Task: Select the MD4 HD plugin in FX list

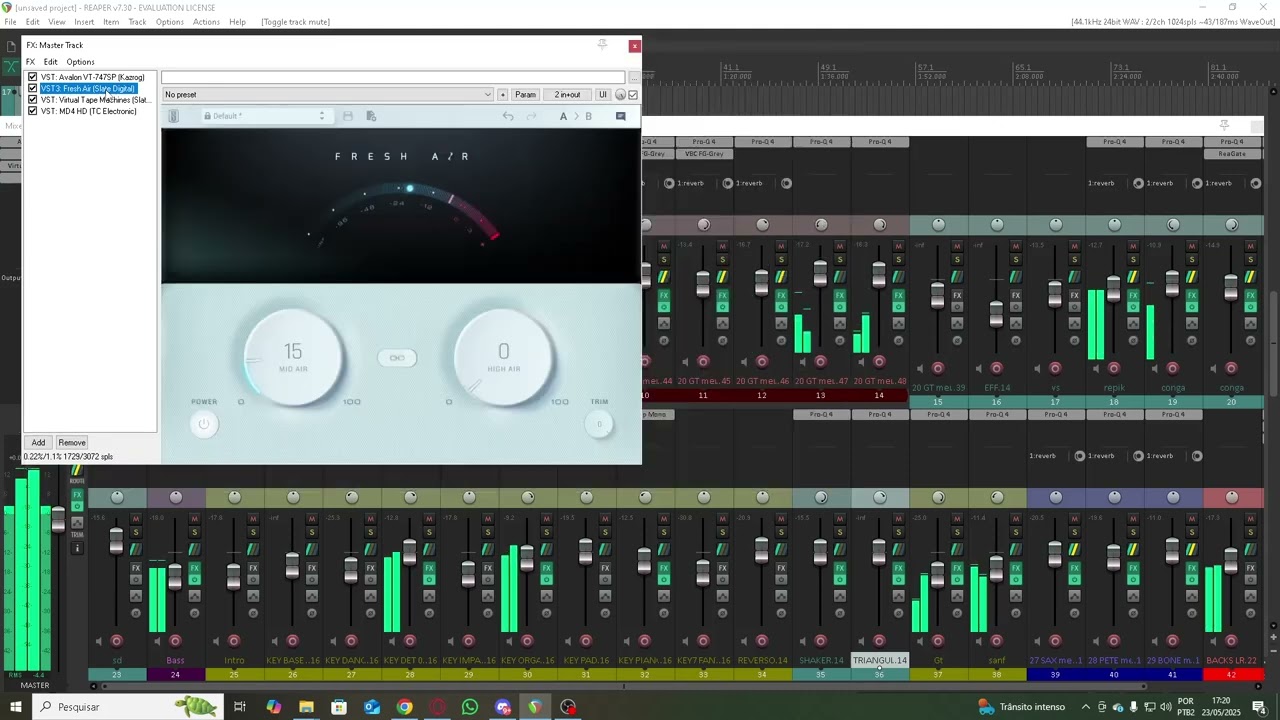Action: tap(89, 111)
